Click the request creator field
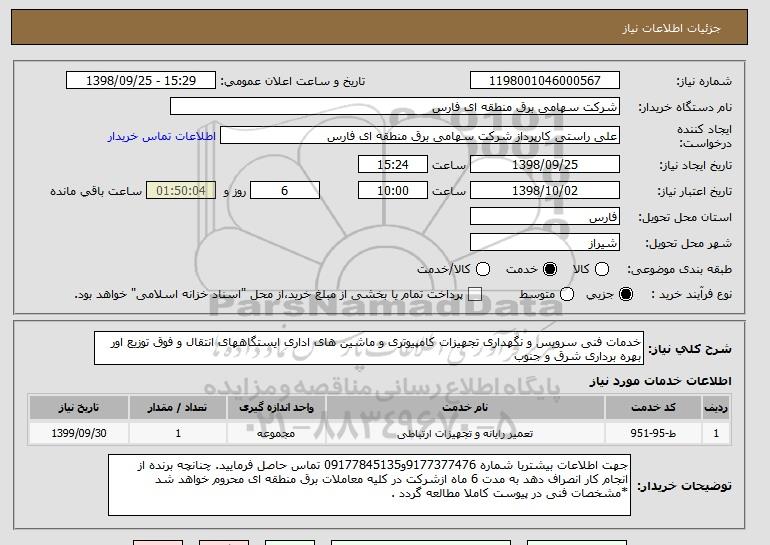This screenshot has width=770, height=545. [x=420, y=136]
